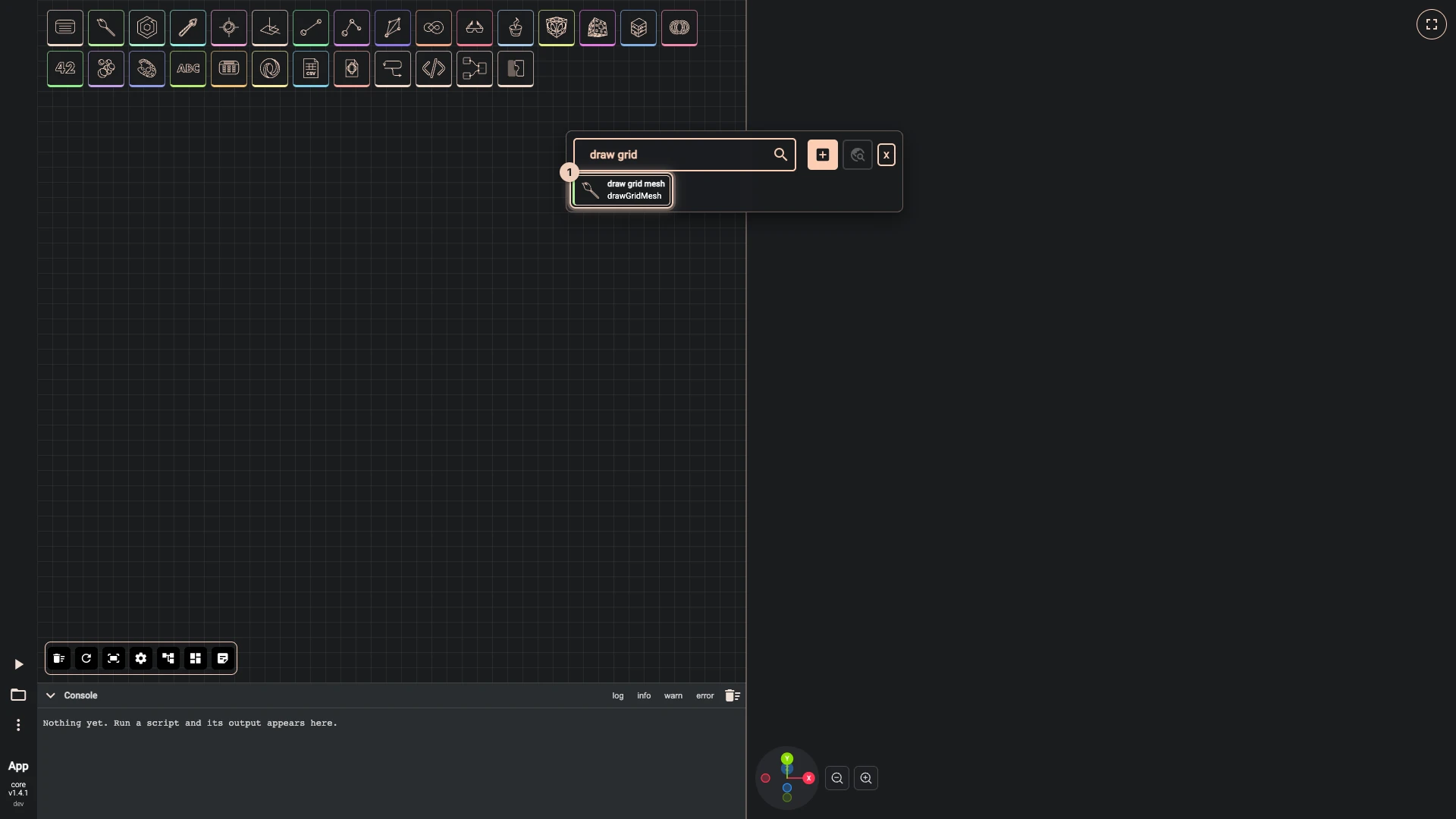
Task: Open the stacked cube layers icon
Action: point(639,28)
